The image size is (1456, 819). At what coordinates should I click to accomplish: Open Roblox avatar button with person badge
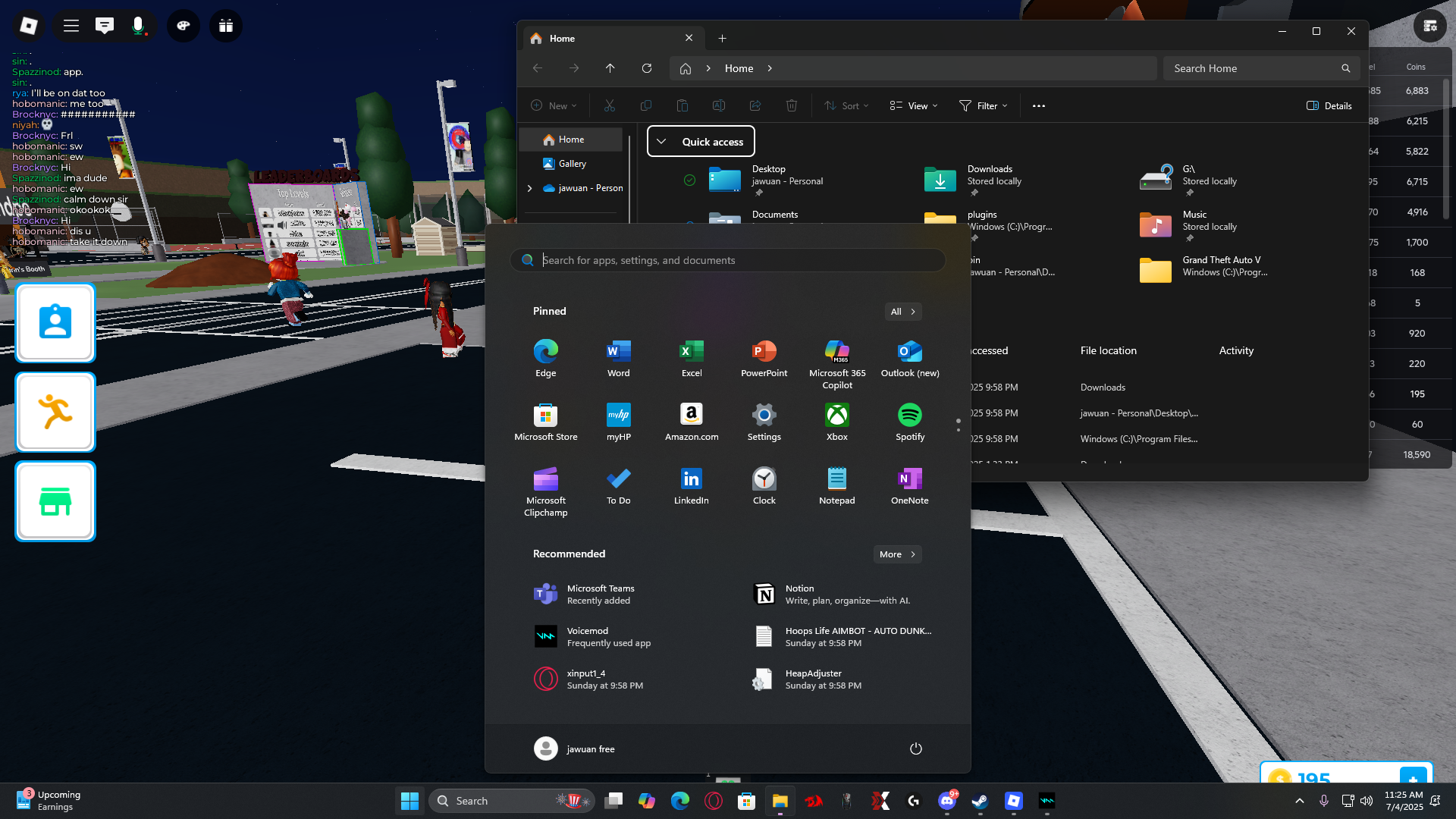pyautogui.click(x=55, y=323)
